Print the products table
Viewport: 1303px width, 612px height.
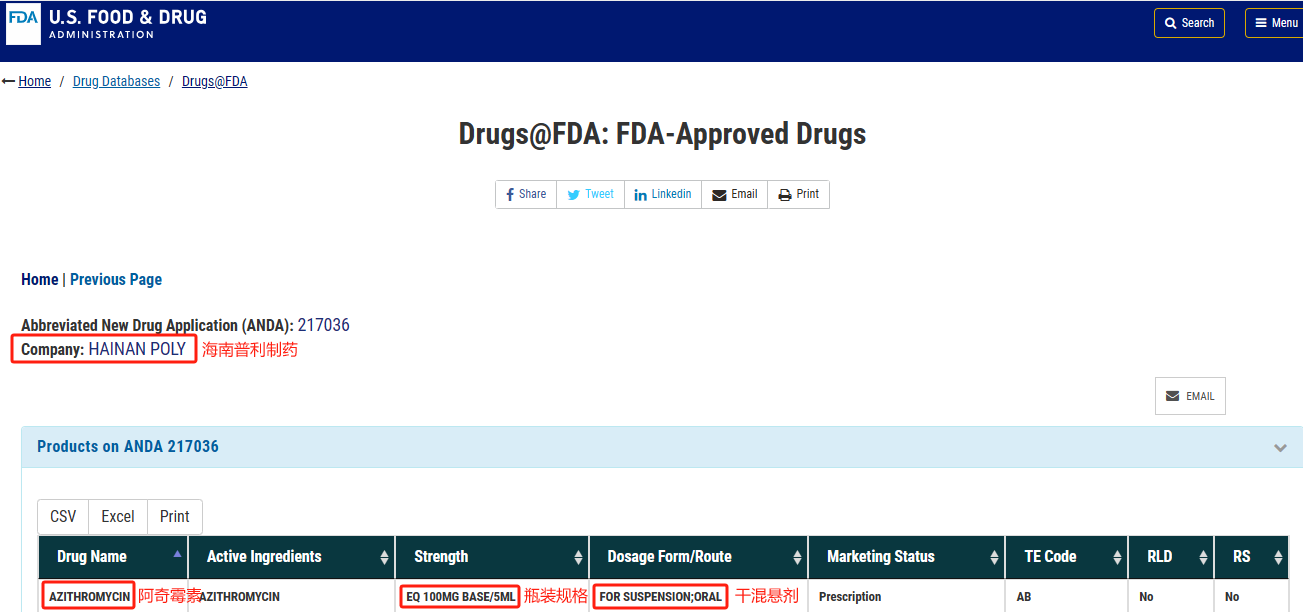[175, 516]
